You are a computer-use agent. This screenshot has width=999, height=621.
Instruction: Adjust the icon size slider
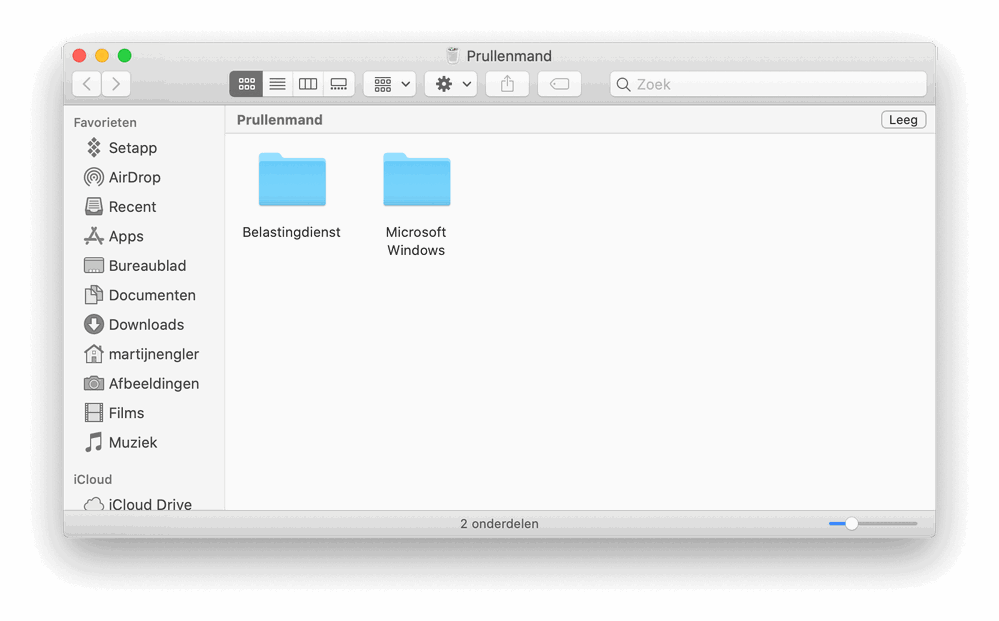(x=851, y=524)
